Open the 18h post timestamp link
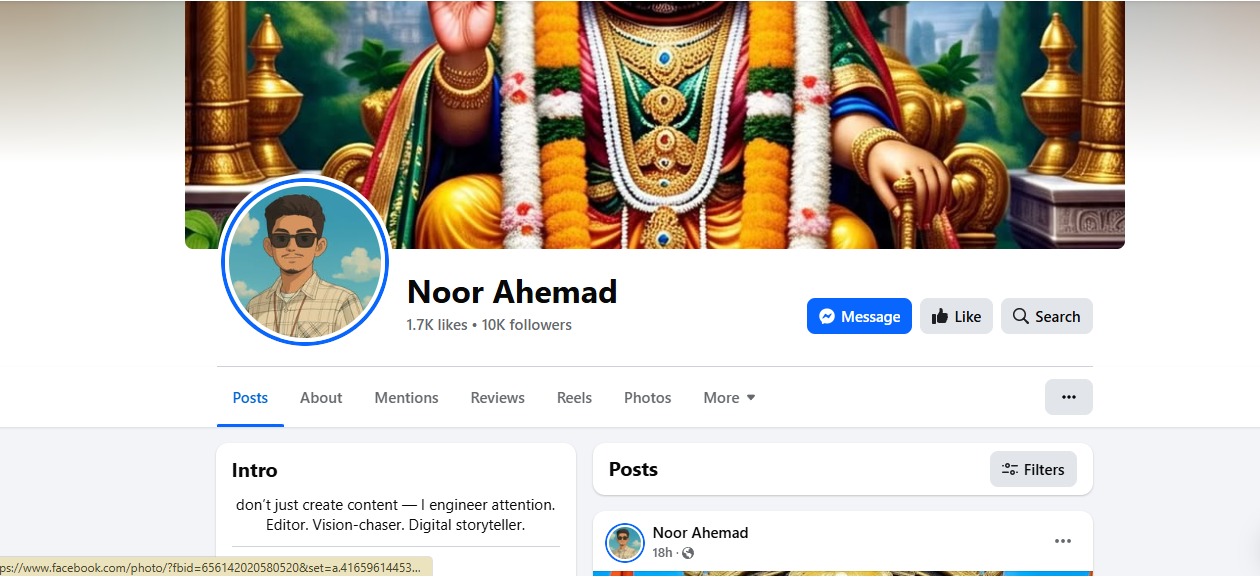The image size is (1260, 576). [x=662, y=553]
